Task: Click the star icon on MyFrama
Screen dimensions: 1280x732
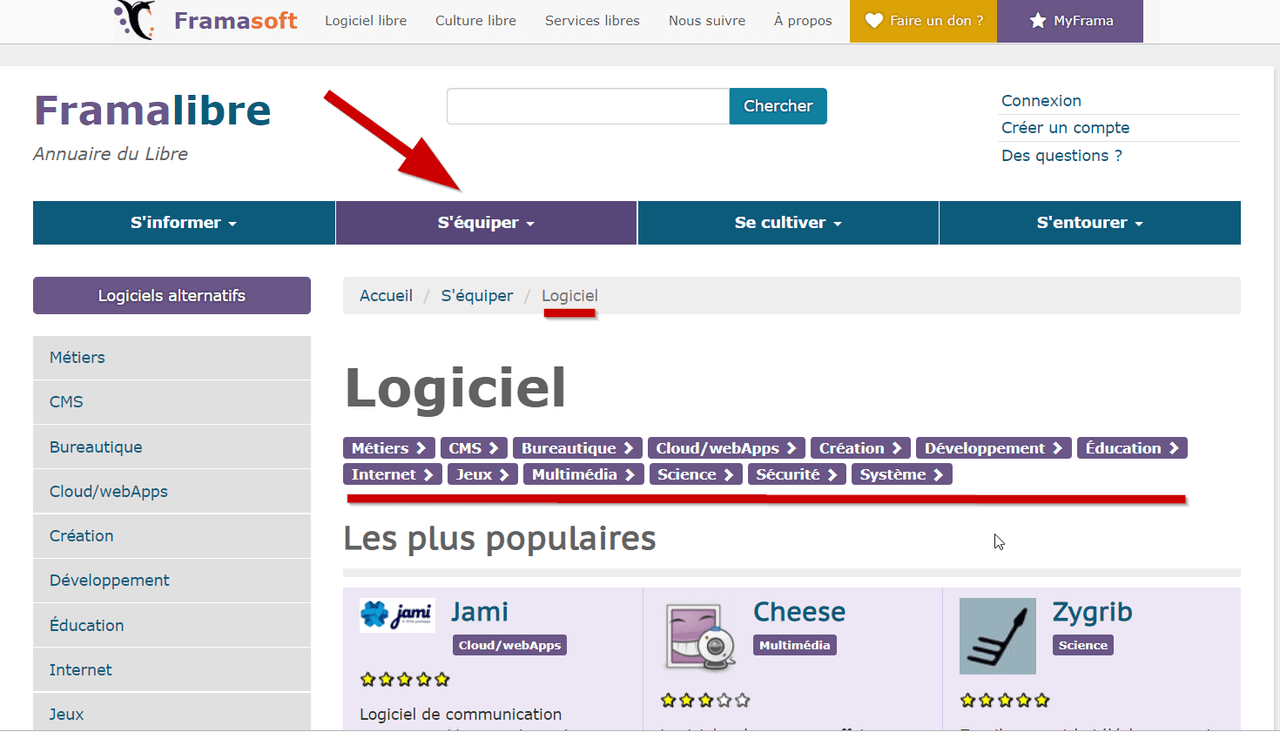Action: point(1038,20)
